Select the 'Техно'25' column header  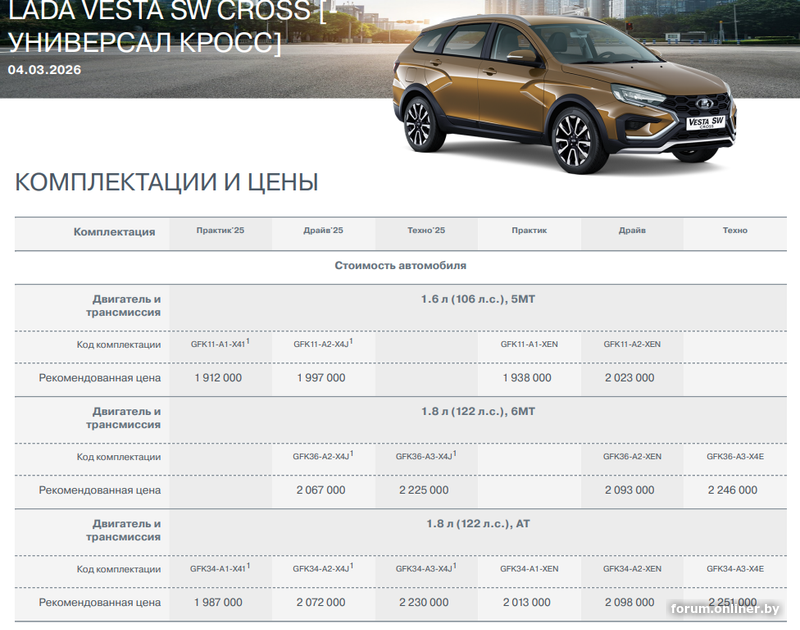tap(426, 230)
